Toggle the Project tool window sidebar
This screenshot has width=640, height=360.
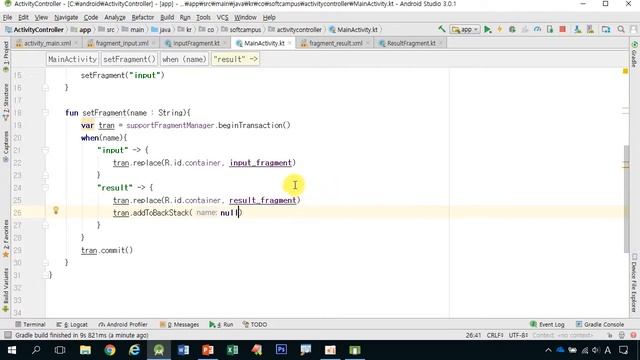point(5,56)
